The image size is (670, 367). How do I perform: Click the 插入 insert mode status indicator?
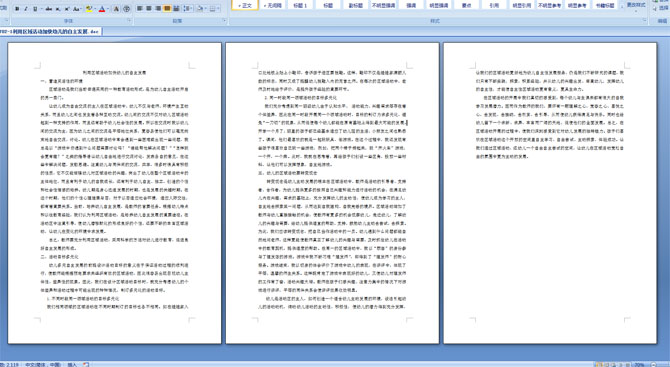(x=72, y=364)
